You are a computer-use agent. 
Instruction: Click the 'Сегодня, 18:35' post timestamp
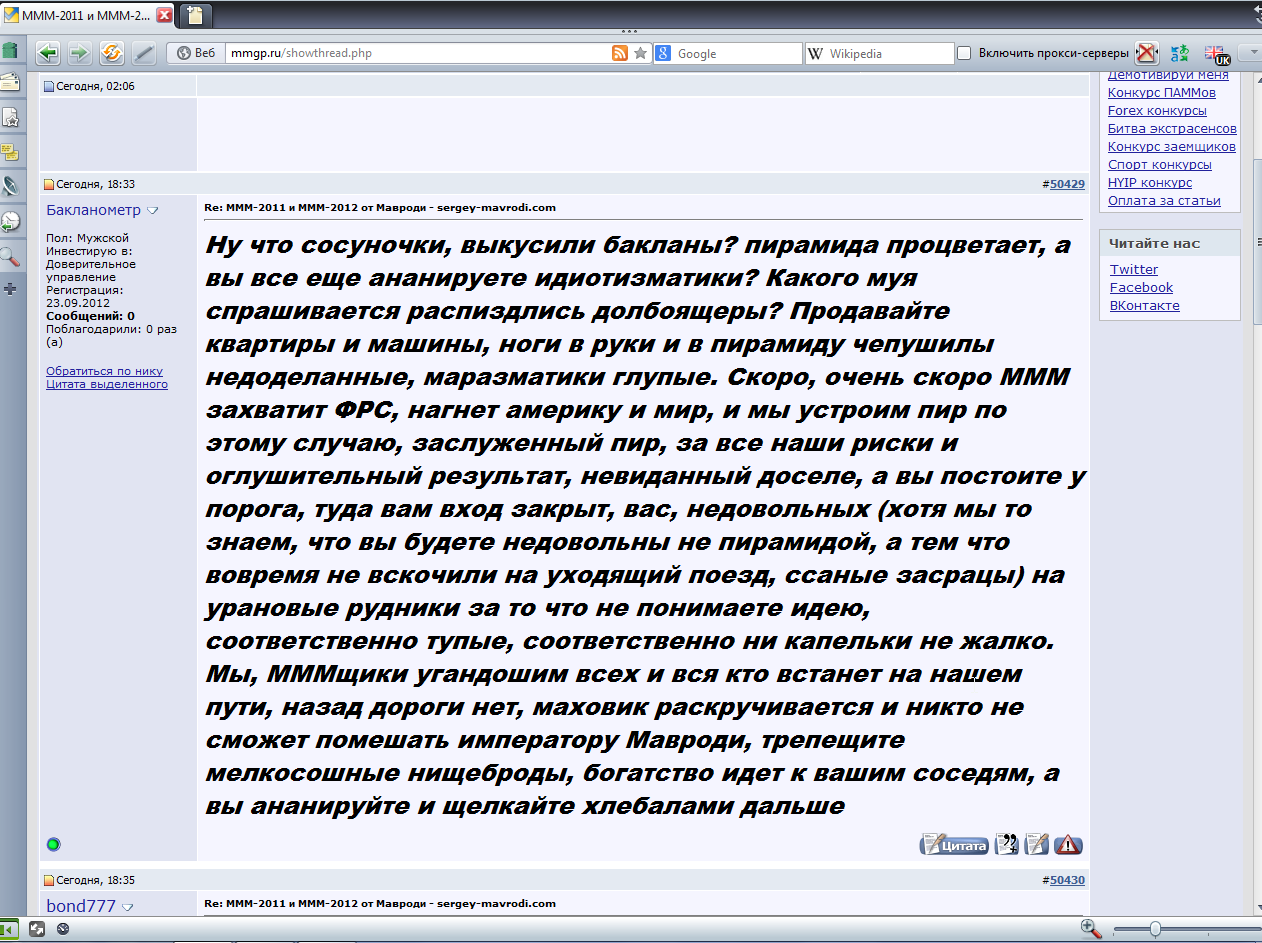tap(95, 880)
